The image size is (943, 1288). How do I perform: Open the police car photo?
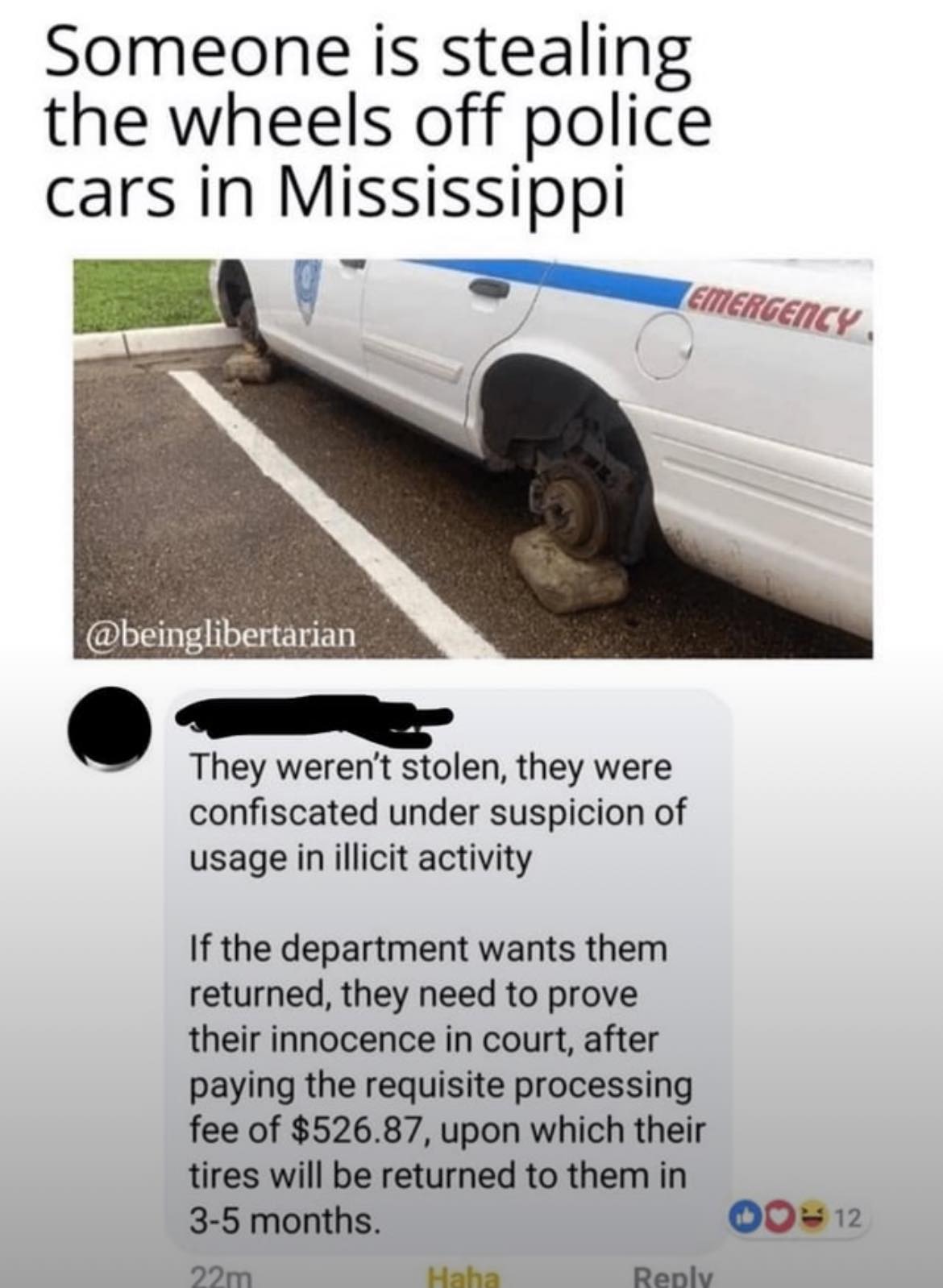(x=472, y=459)
